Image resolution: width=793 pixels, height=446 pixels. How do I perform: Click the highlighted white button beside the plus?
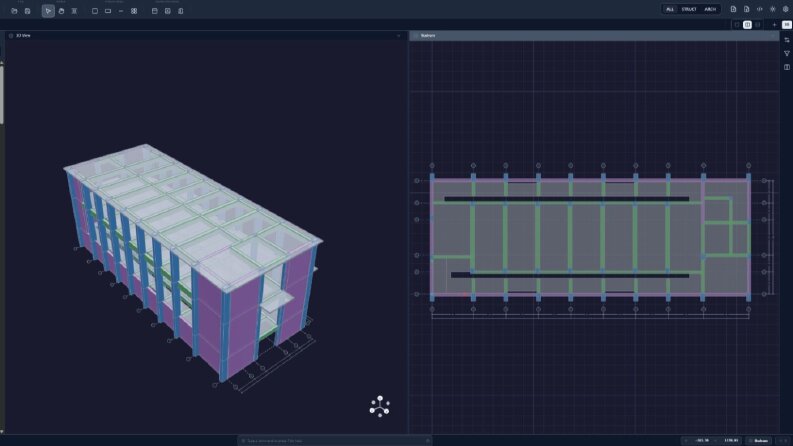[x=786, y=25]
